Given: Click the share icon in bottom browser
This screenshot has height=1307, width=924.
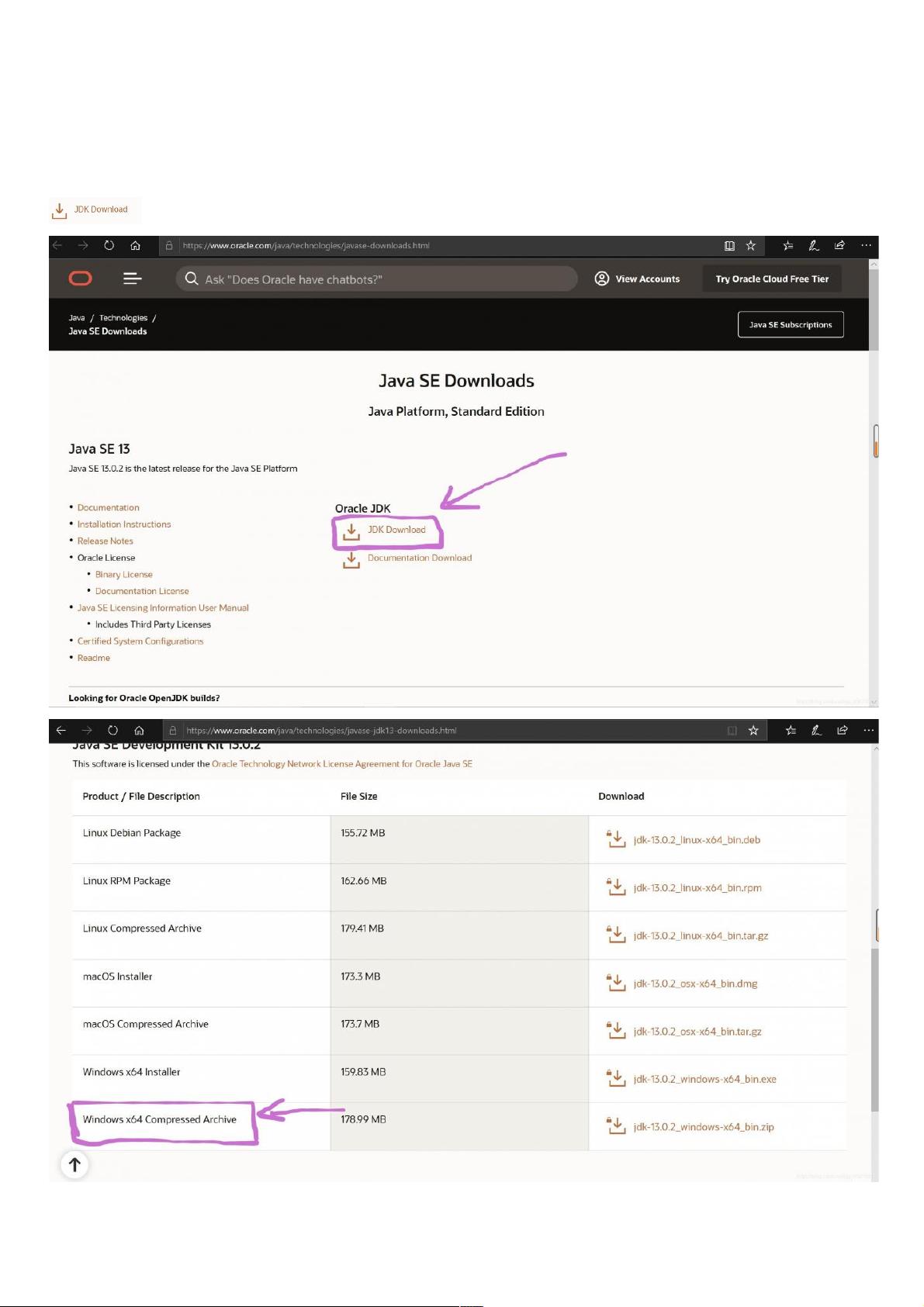Looking at the screenshot, I should point(842,731).
